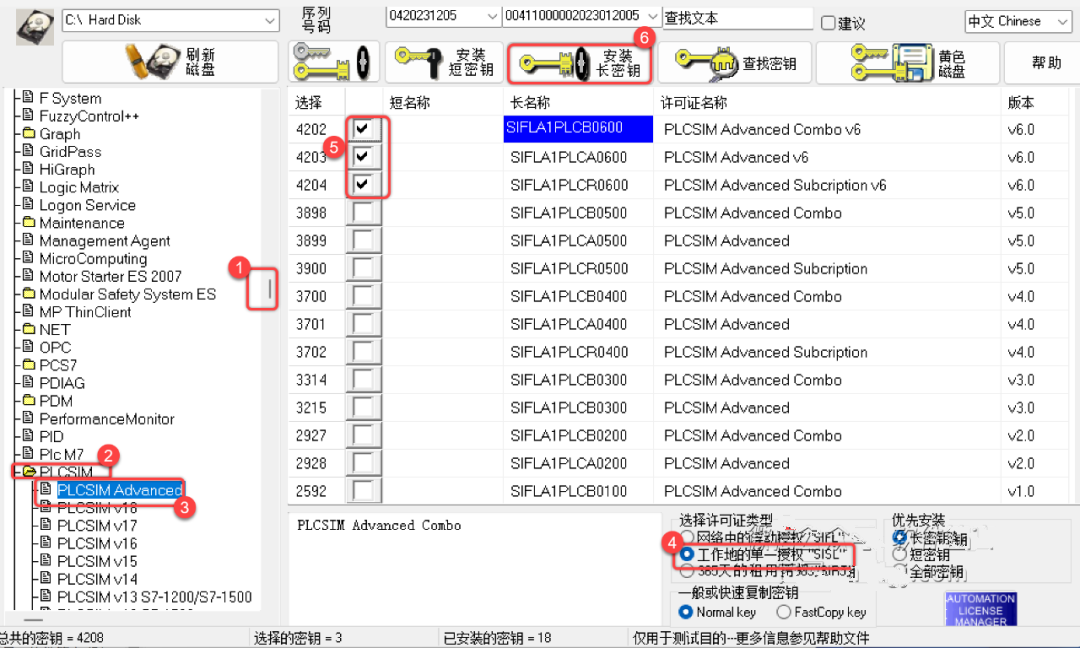This screenshot has width=1080, height=648.
Task: Check the checkbox for row 2592
Action: (362, 490)
